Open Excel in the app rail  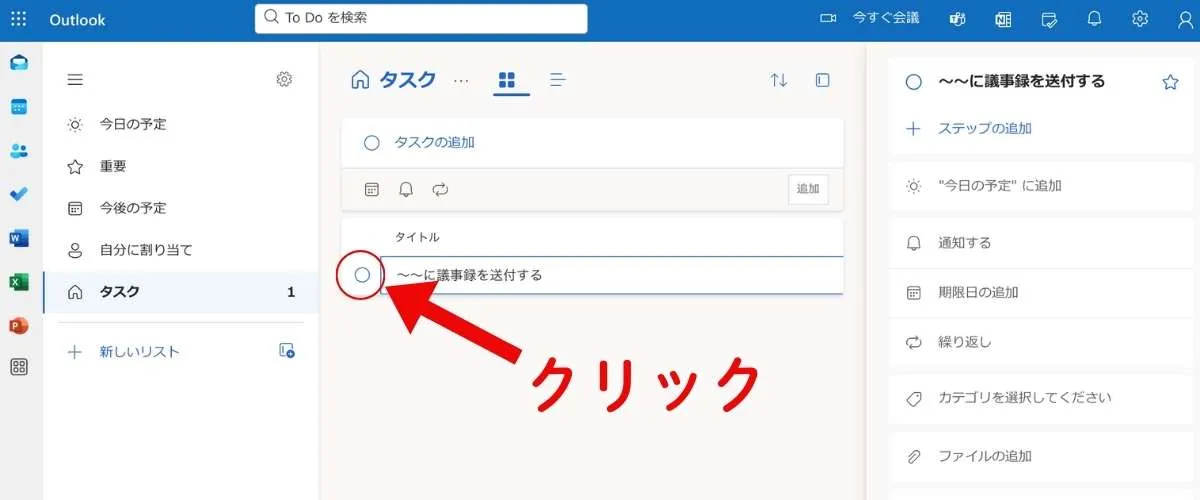19,282
